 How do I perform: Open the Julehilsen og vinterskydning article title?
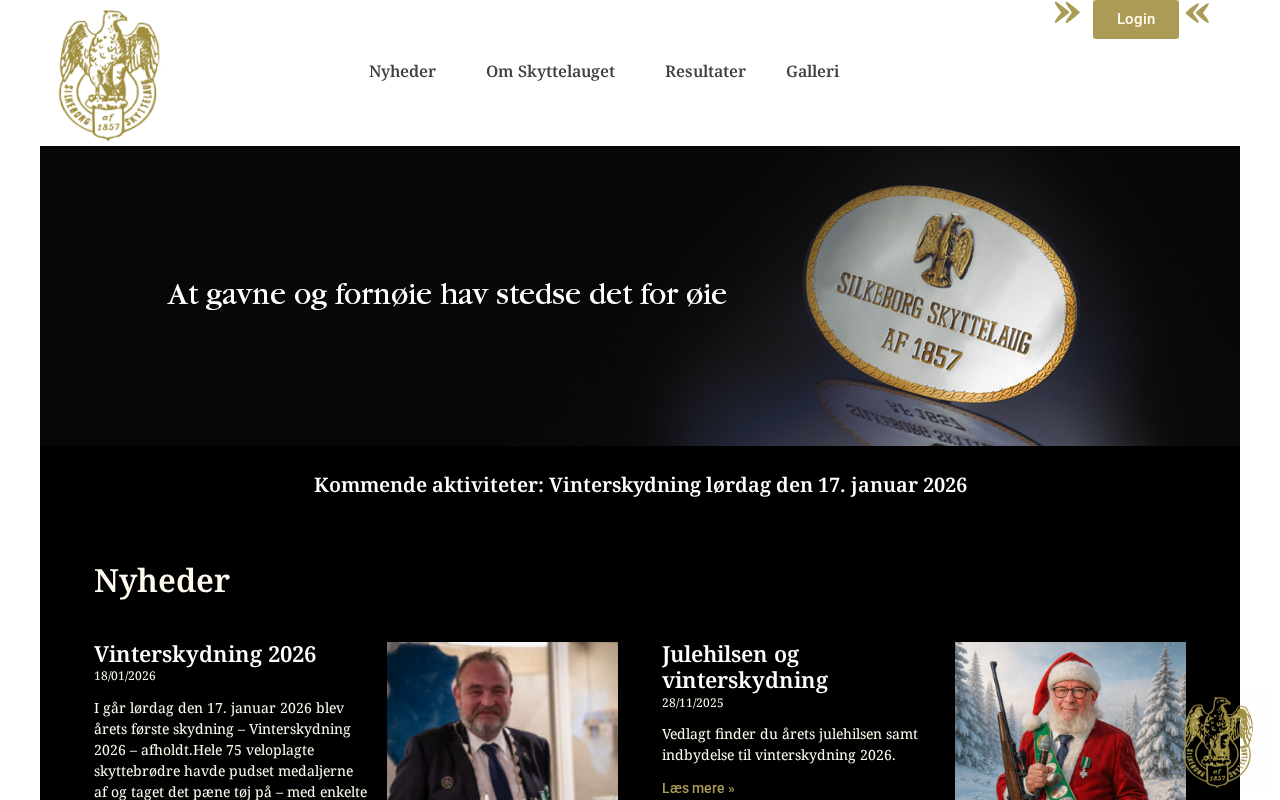[x=745, y=667]
